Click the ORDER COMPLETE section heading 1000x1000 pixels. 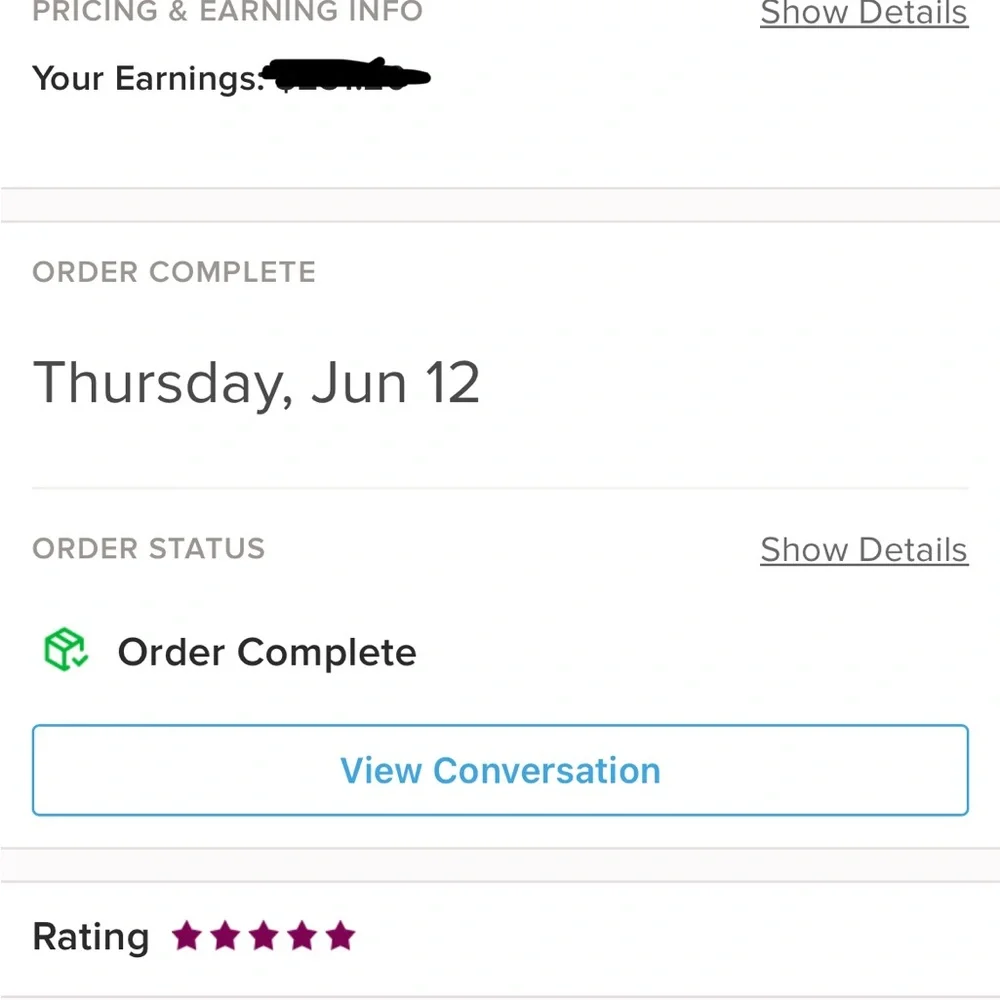[174, 272]
